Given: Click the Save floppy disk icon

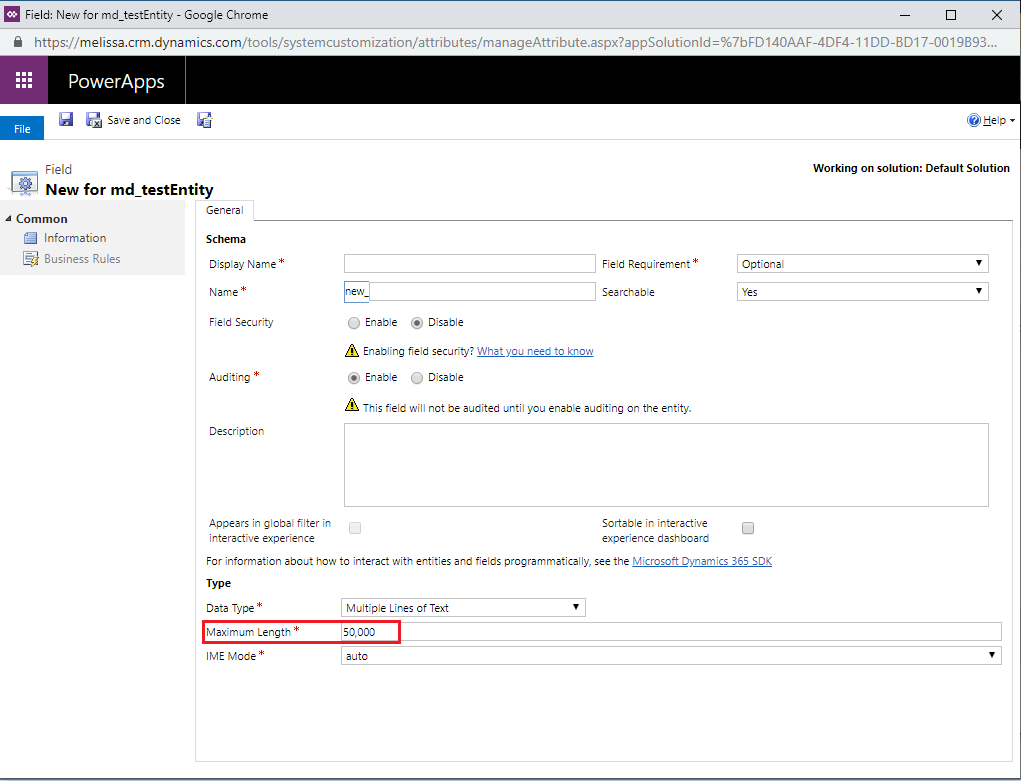Looking at the screenshot, I should (66, 119).
